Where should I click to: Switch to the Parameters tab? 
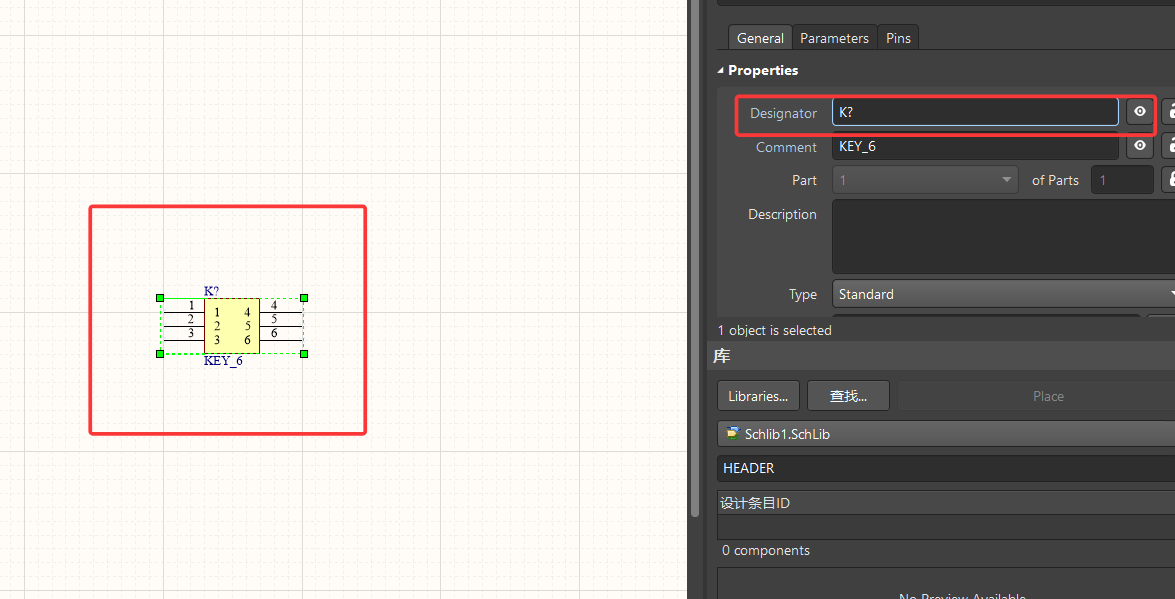[x=834, y=37]
